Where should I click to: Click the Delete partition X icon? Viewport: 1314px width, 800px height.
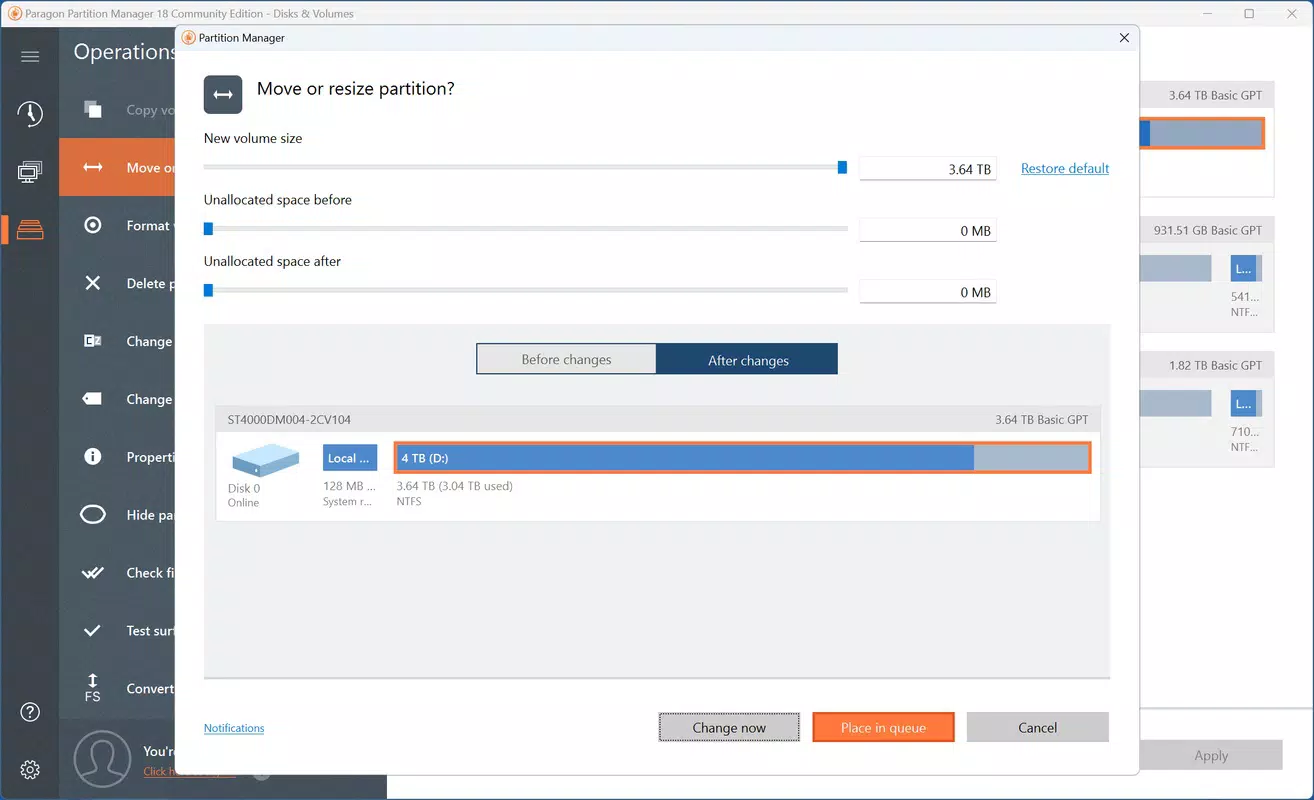[x=93, y=283]
